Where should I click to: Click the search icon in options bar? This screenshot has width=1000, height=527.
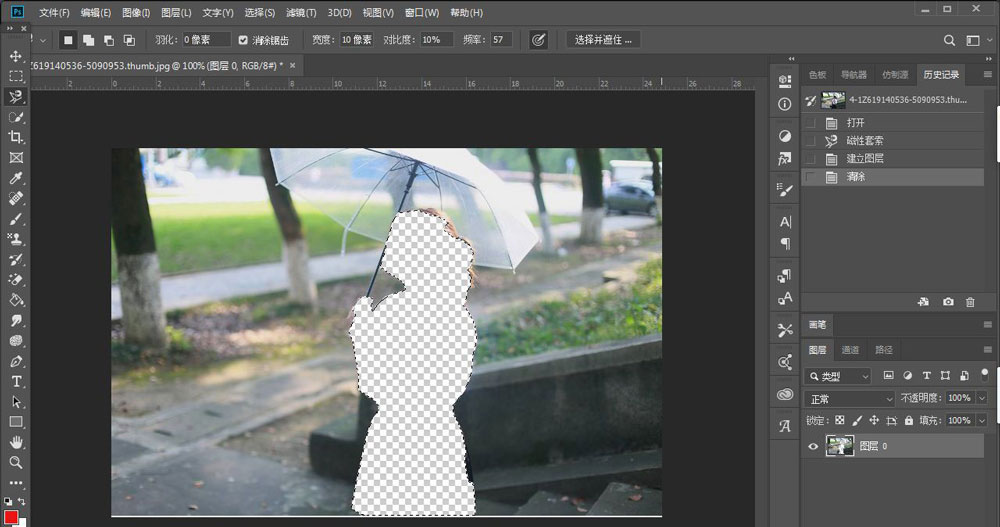[x=950, y=40]
